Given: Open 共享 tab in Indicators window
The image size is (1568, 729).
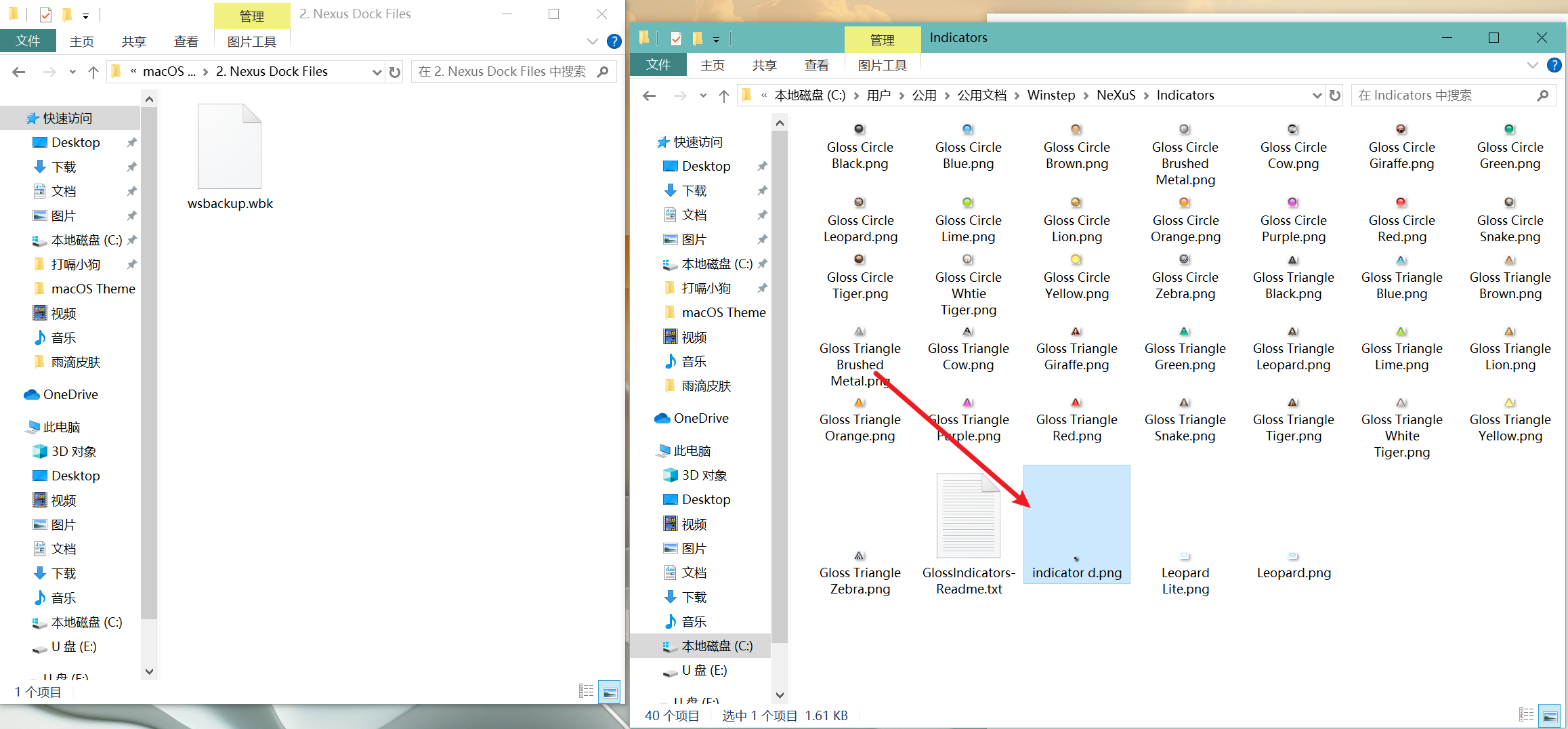Looking at the screenshot, I should tap(764, 65).
